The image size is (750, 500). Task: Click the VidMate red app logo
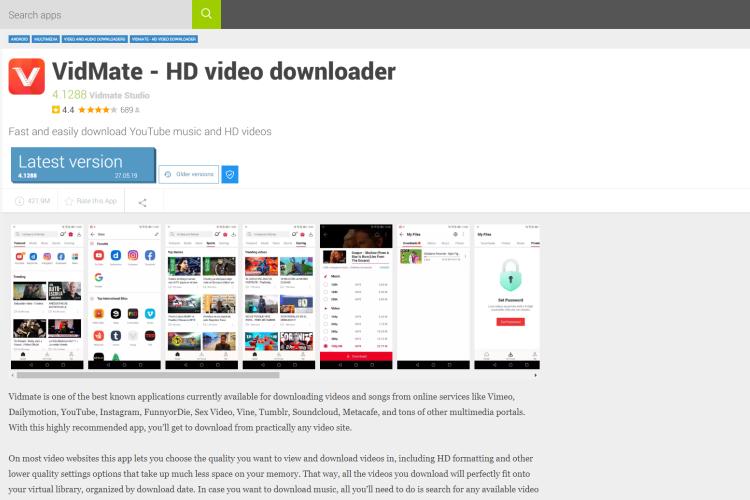(27, 76)
